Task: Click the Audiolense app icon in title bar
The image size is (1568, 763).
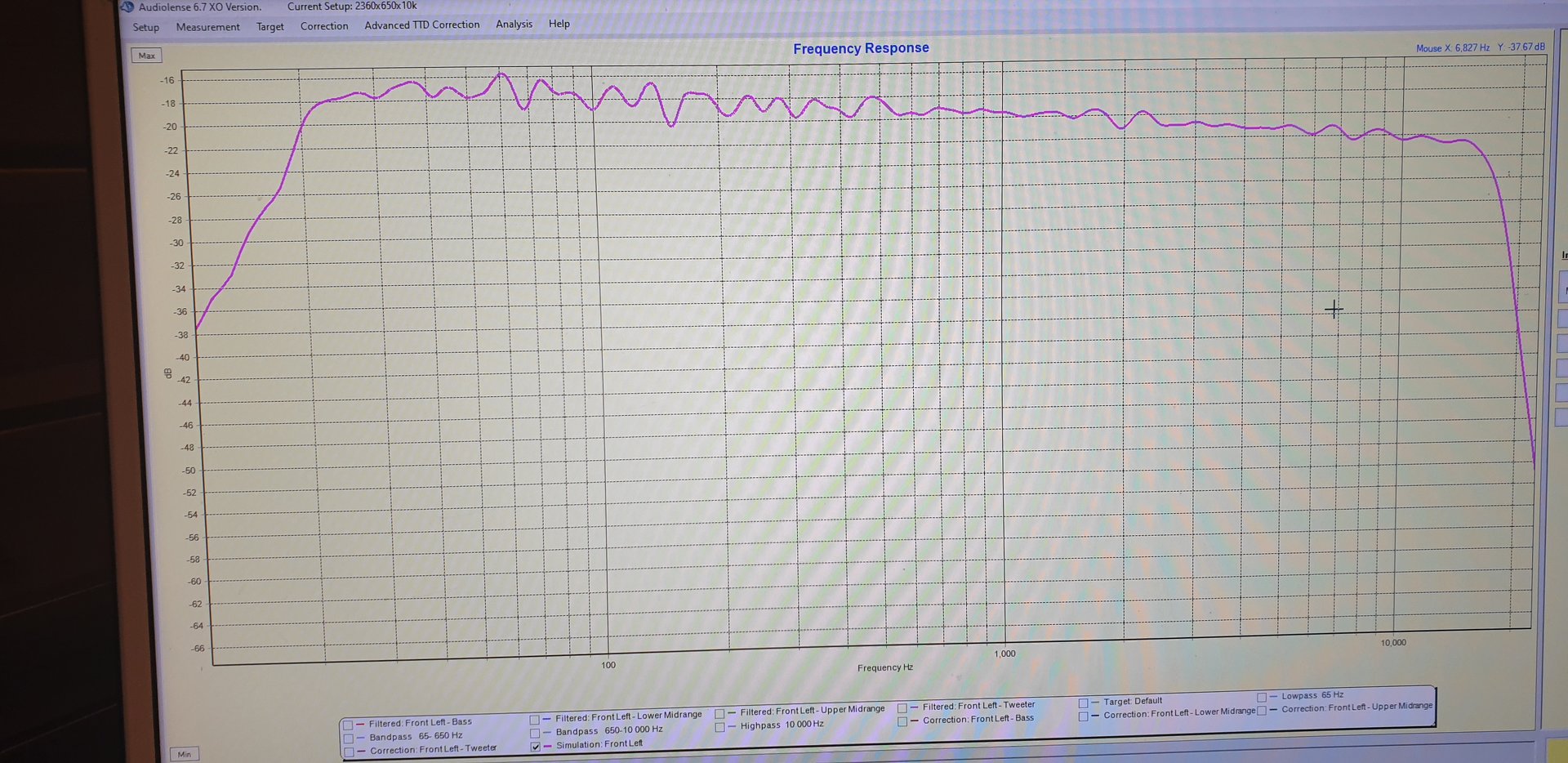Action: (x=127, y=7)
